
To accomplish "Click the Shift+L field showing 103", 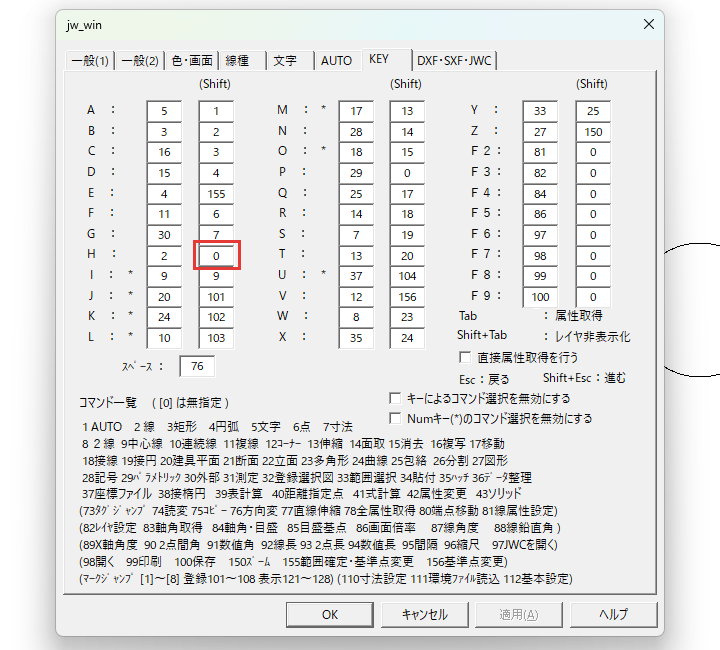I will pyautogui.click(x=216, y=338).
